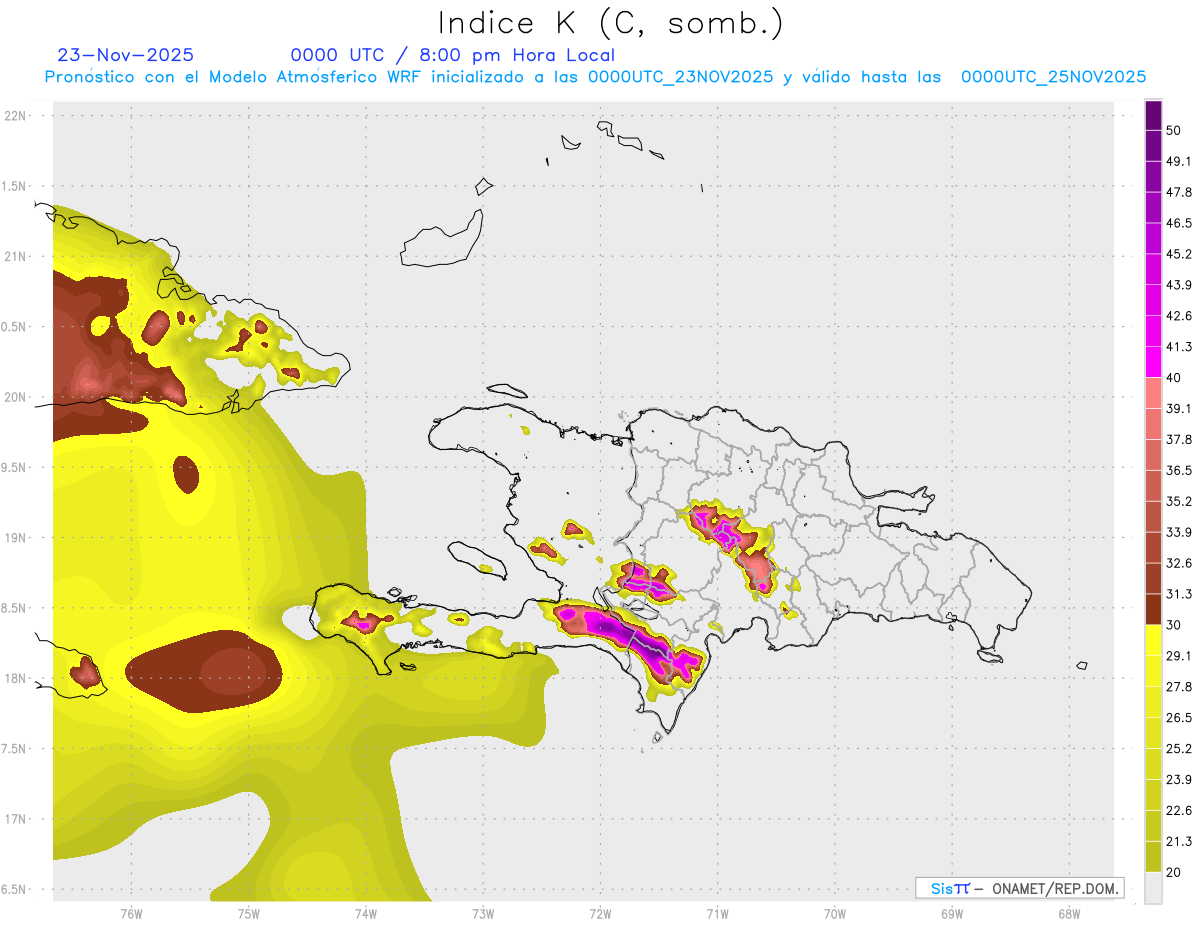Image resolution: width=1200 pixels, height=927 pixels.
Task: Click the legend value '27.8'
Action: click(1179, 687)
